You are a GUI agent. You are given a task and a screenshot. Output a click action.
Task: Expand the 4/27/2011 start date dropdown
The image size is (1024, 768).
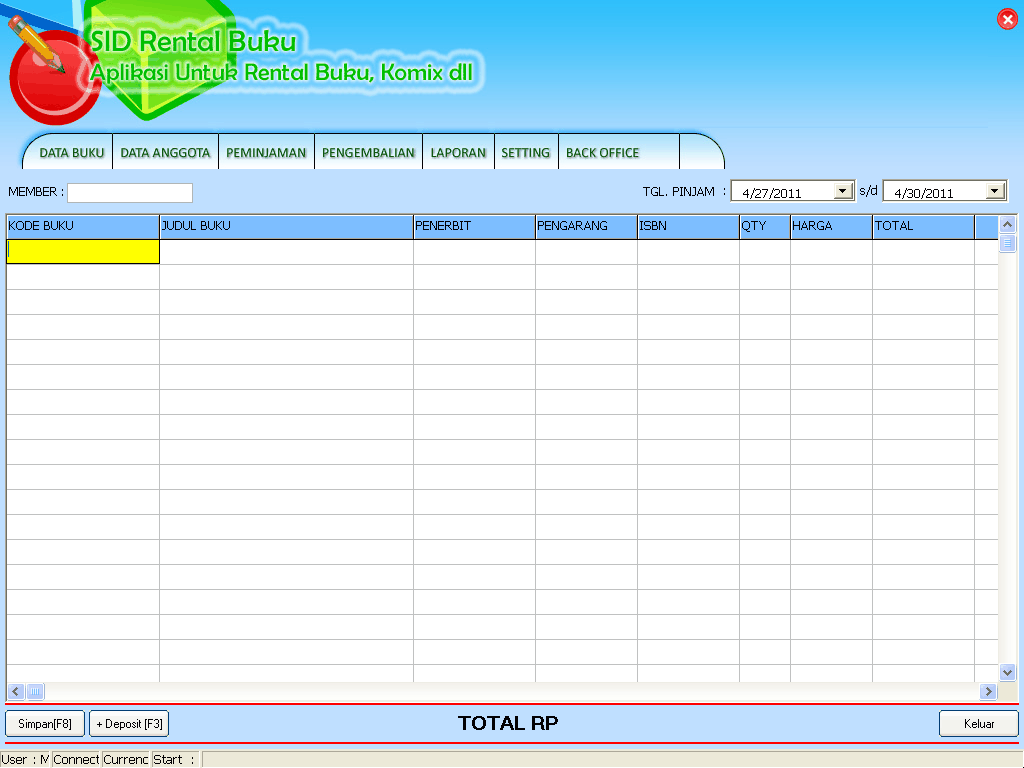coord(843,191)
